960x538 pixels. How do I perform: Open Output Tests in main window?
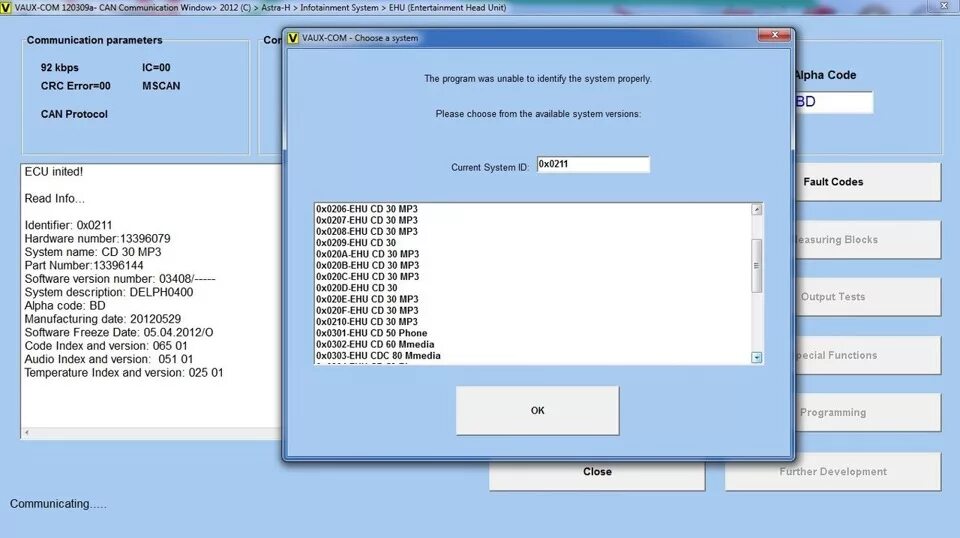point(868,297)
